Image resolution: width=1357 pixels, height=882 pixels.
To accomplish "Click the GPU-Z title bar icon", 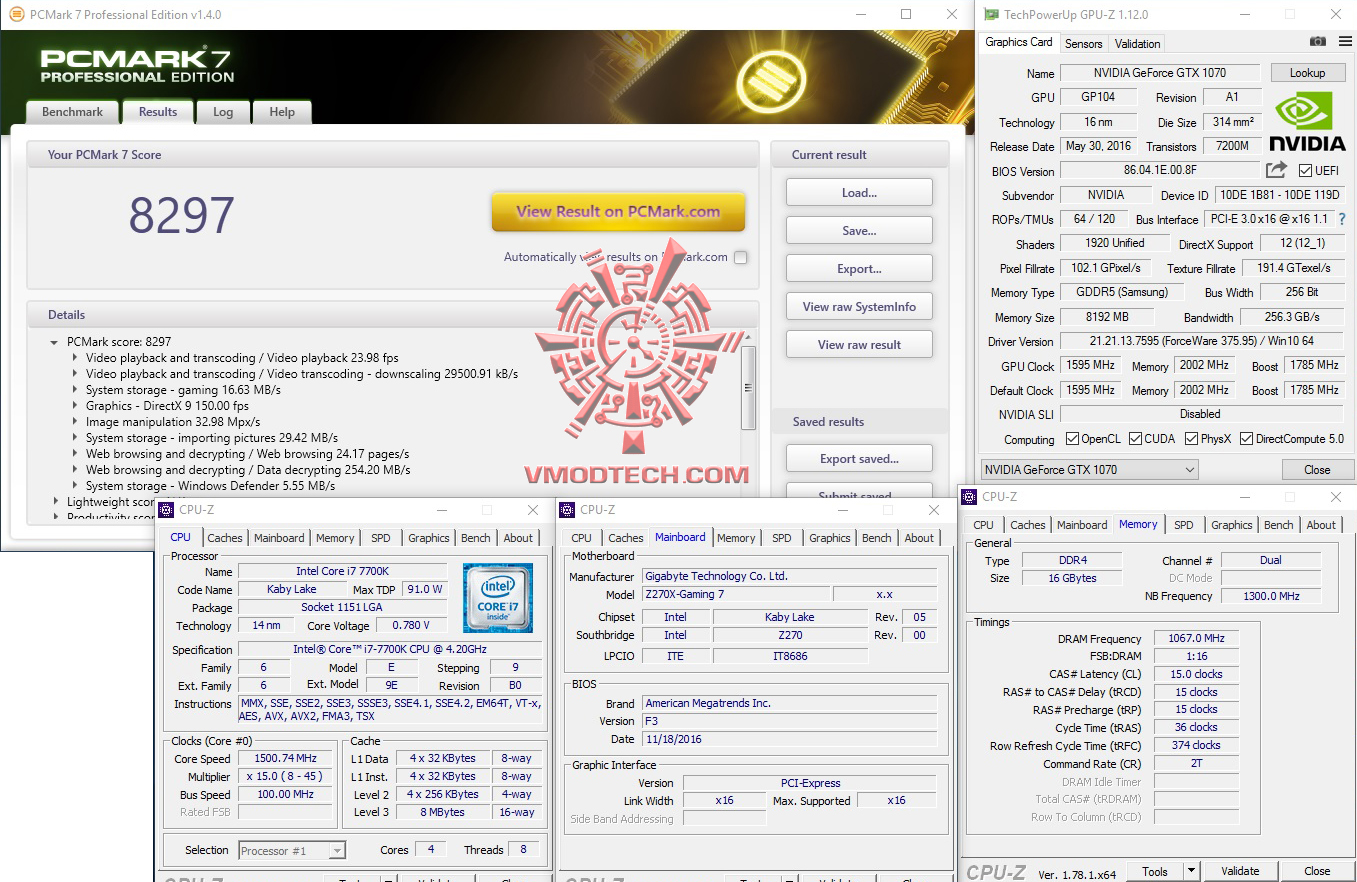I will click(990, 14).
